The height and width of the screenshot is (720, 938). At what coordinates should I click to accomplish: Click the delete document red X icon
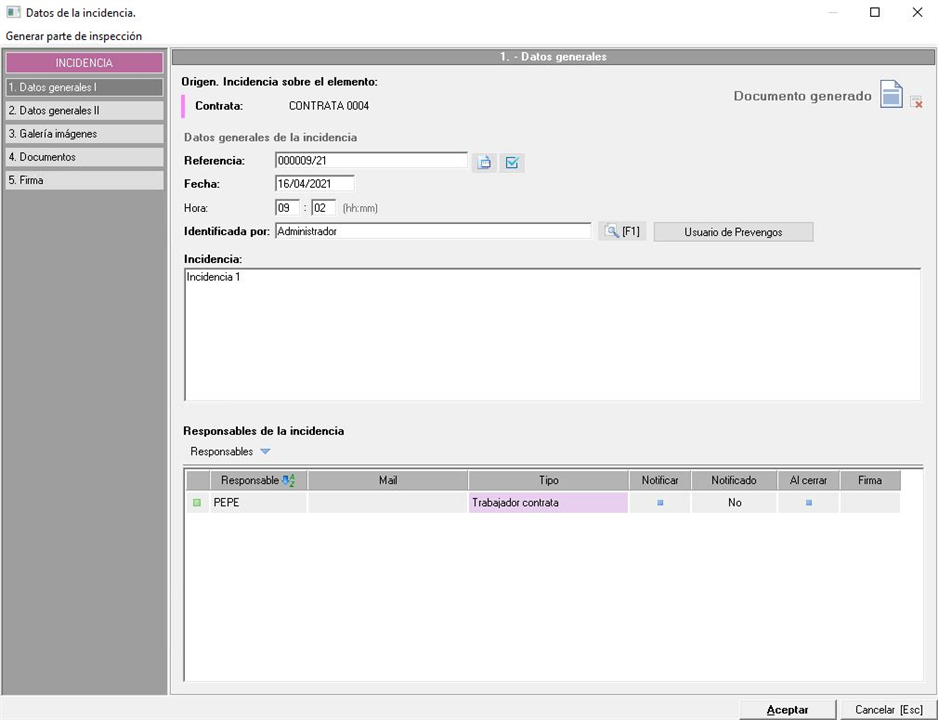(916, 102)
